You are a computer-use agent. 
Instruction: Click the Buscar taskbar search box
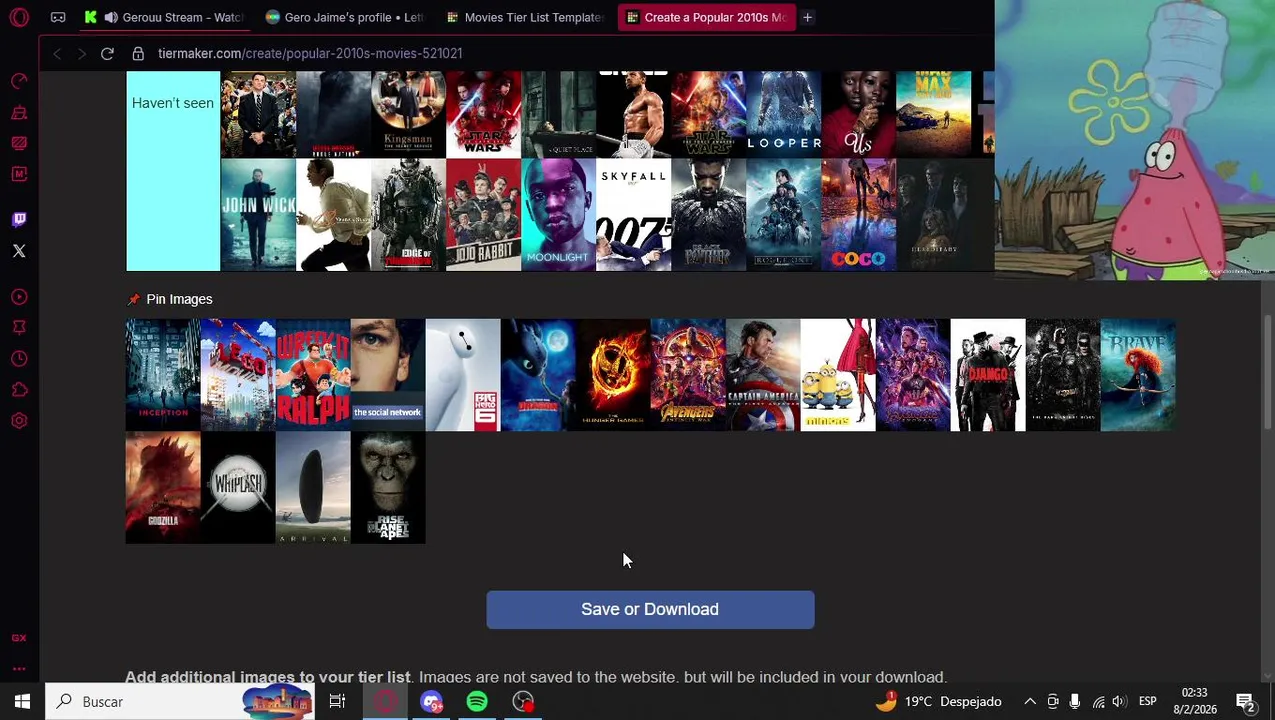pos(180,702)
